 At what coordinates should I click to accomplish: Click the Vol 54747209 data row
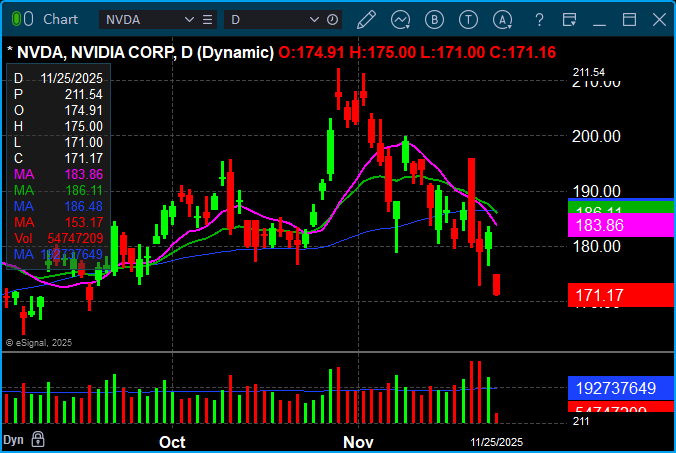click(x=59, y=238)
